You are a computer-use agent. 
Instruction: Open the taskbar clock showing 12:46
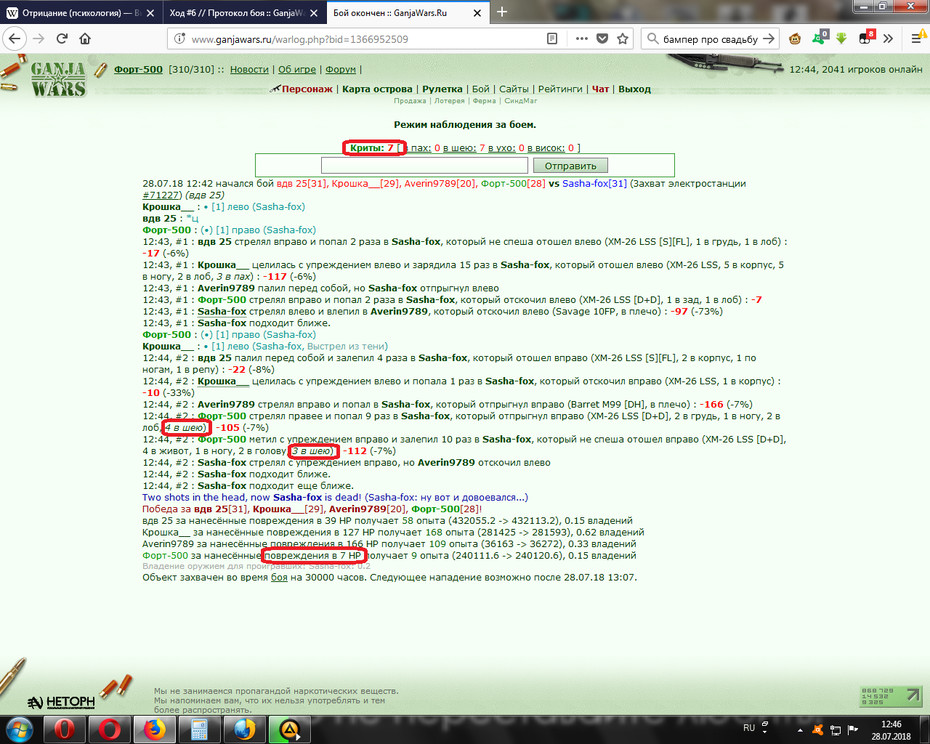point(891,730)
